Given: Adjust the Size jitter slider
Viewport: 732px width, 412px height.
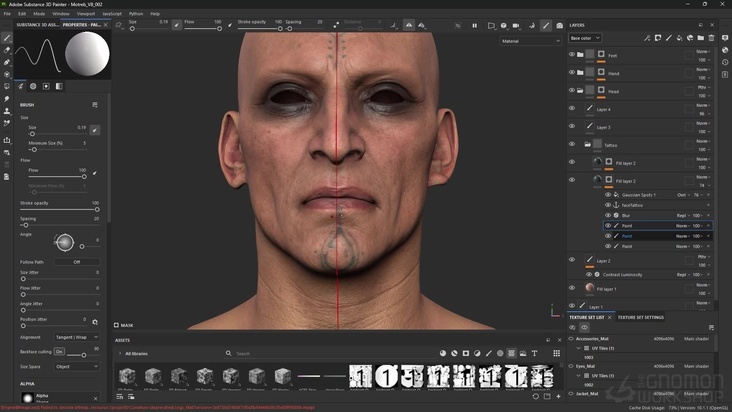Looking at the screenshot, I should (60, 279).
